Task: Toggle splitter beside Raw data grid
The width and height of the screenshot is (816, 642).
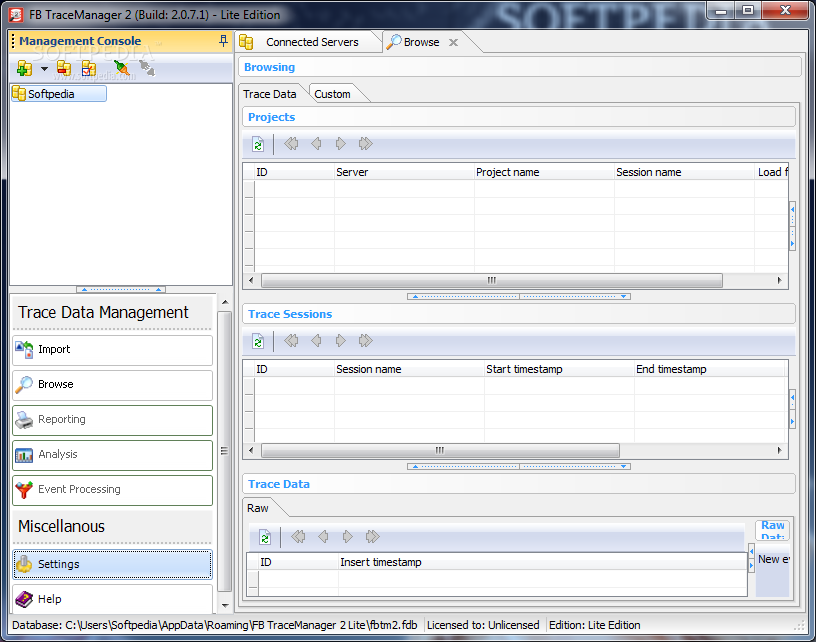Action: (751, 558)
